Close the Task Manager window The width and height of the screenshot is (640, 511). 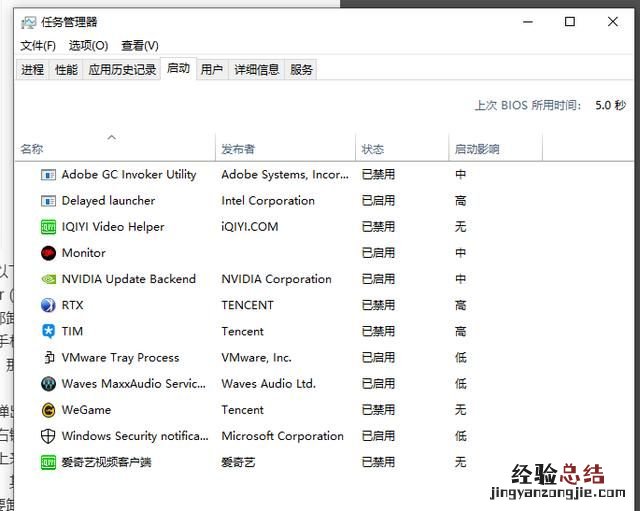click(613, 22)
